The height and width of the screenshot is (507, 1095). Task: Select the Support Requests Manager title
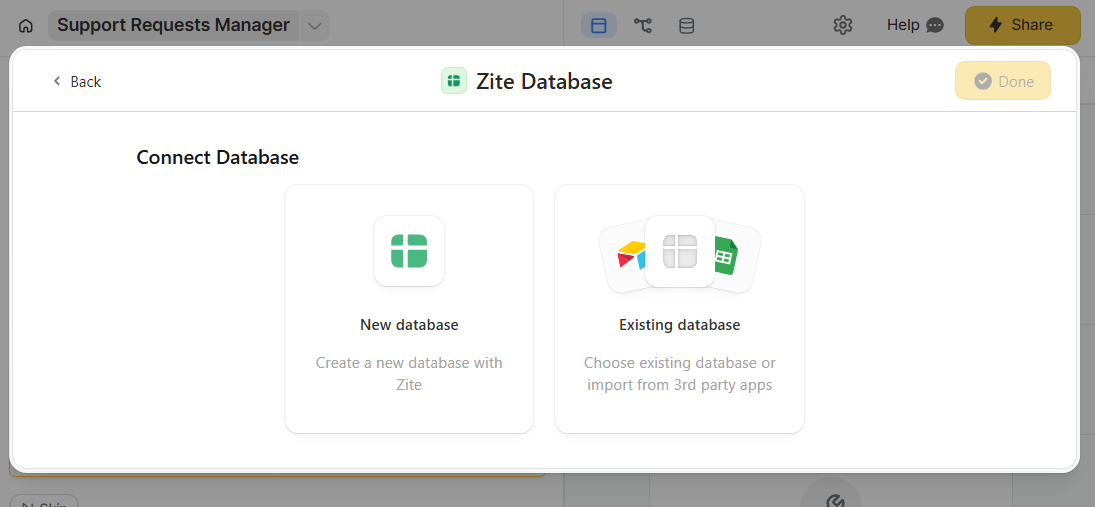point(173,25)
